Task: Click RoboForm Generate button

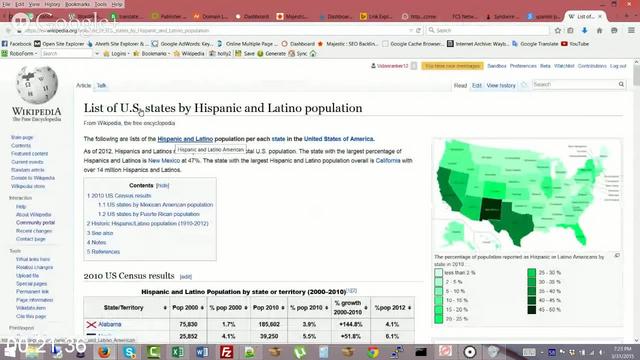Action: (271, 53)
